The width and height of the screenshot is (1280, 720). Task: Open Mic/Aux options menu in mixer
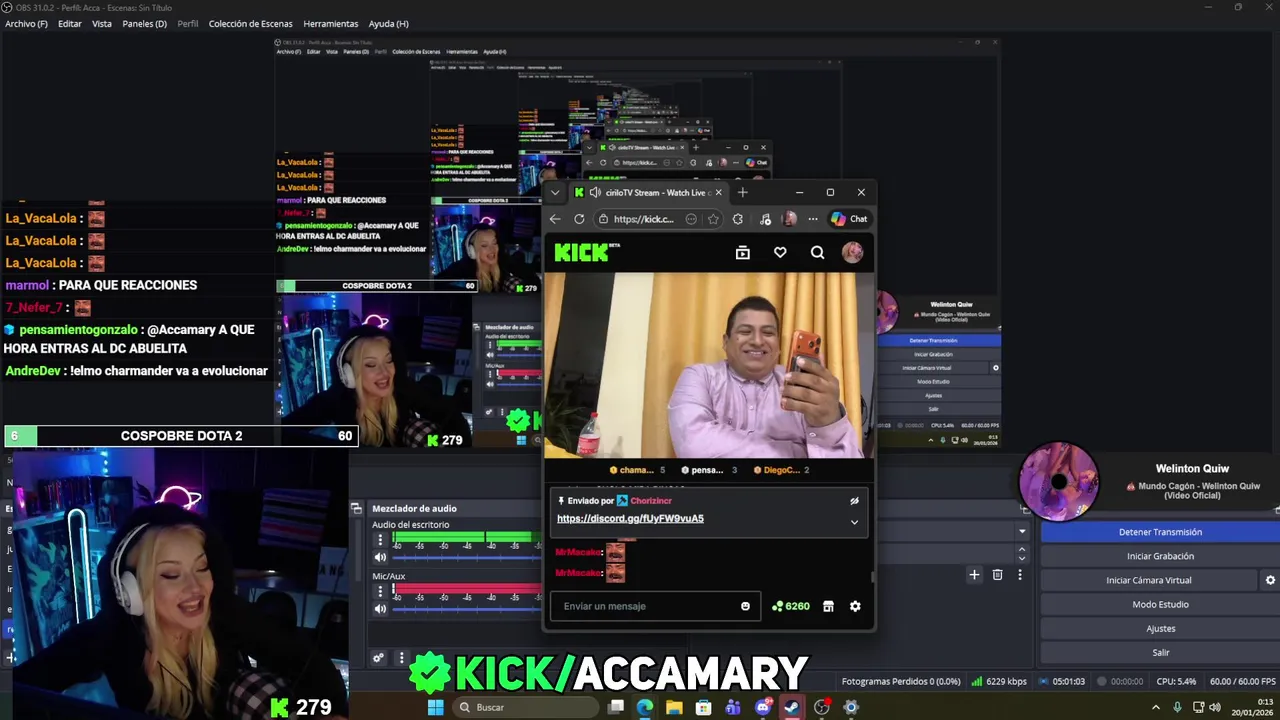[380, 592]
